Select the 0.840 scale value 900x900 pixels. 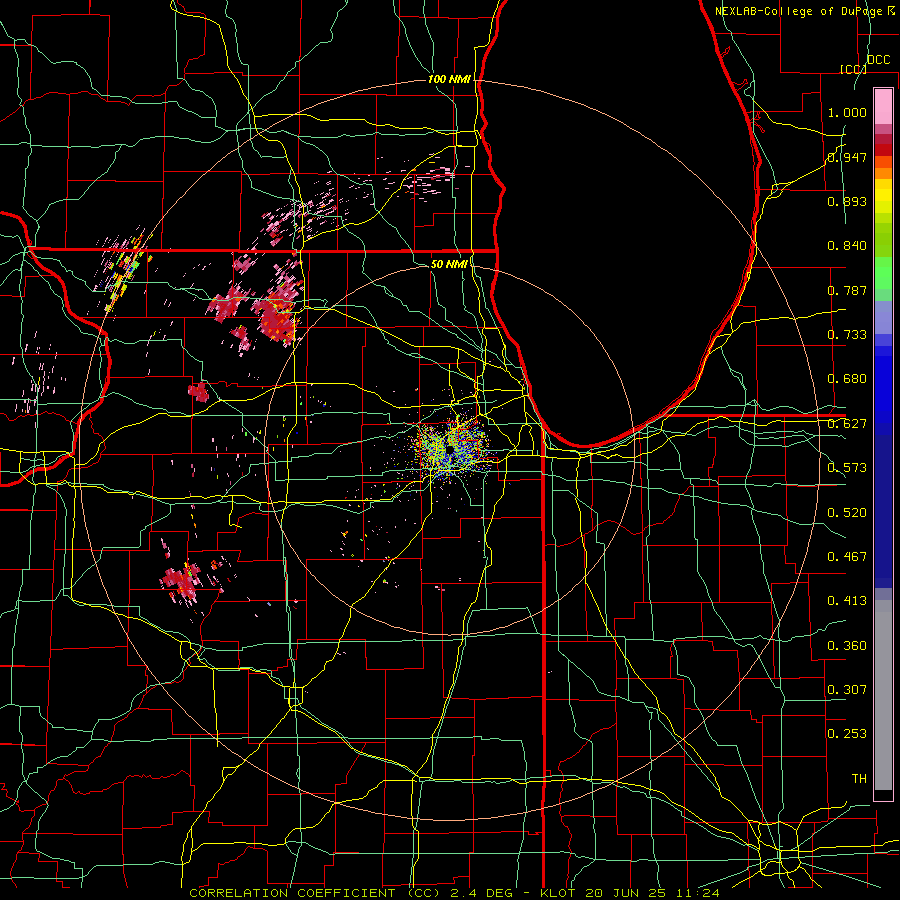click(x=847, y=246)
